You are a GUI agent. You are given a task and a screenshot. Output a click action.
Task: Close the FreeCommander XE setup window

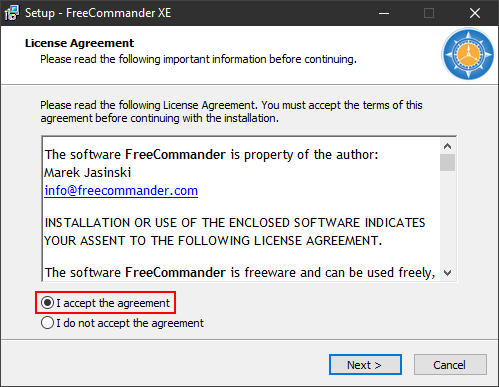475,13
